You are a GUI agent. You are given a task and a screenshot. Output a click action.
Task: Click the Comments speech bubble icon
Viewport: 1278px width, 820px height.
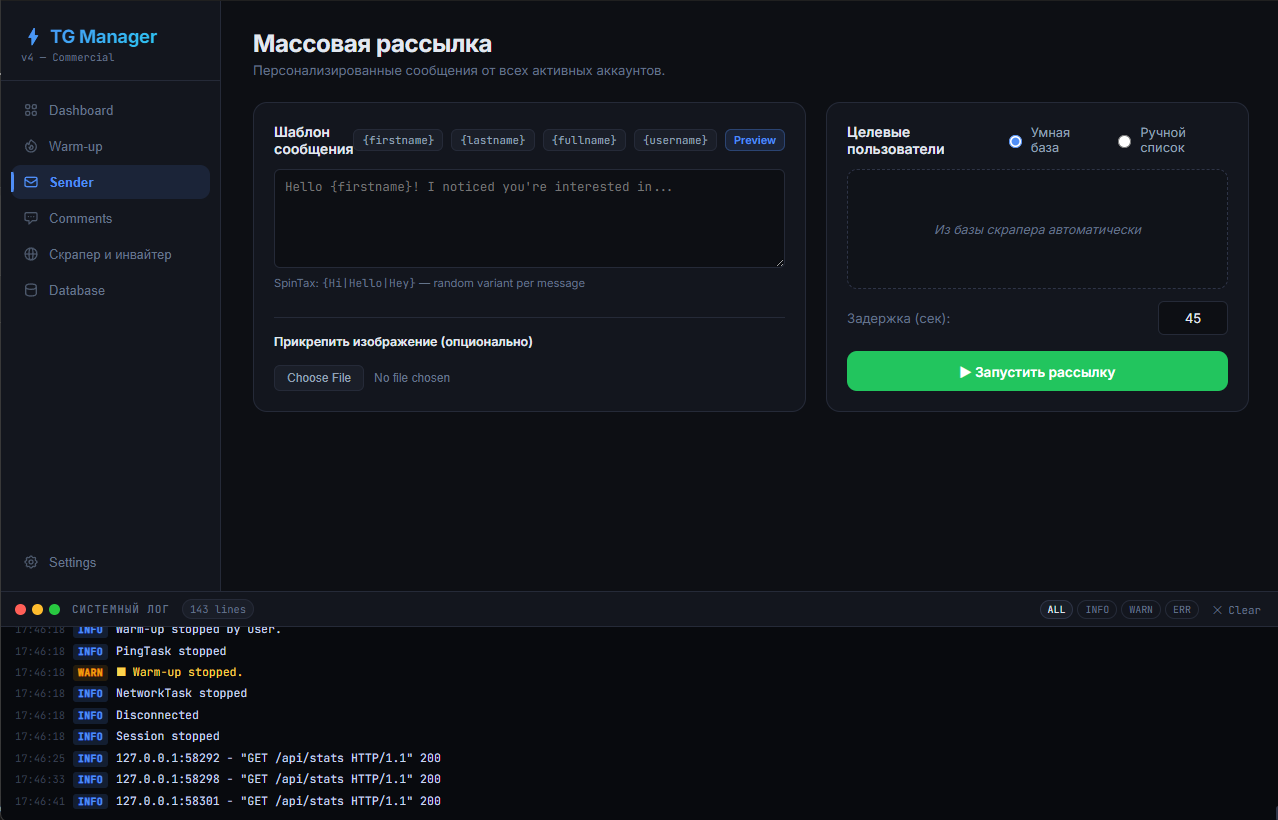click(31, 218)
